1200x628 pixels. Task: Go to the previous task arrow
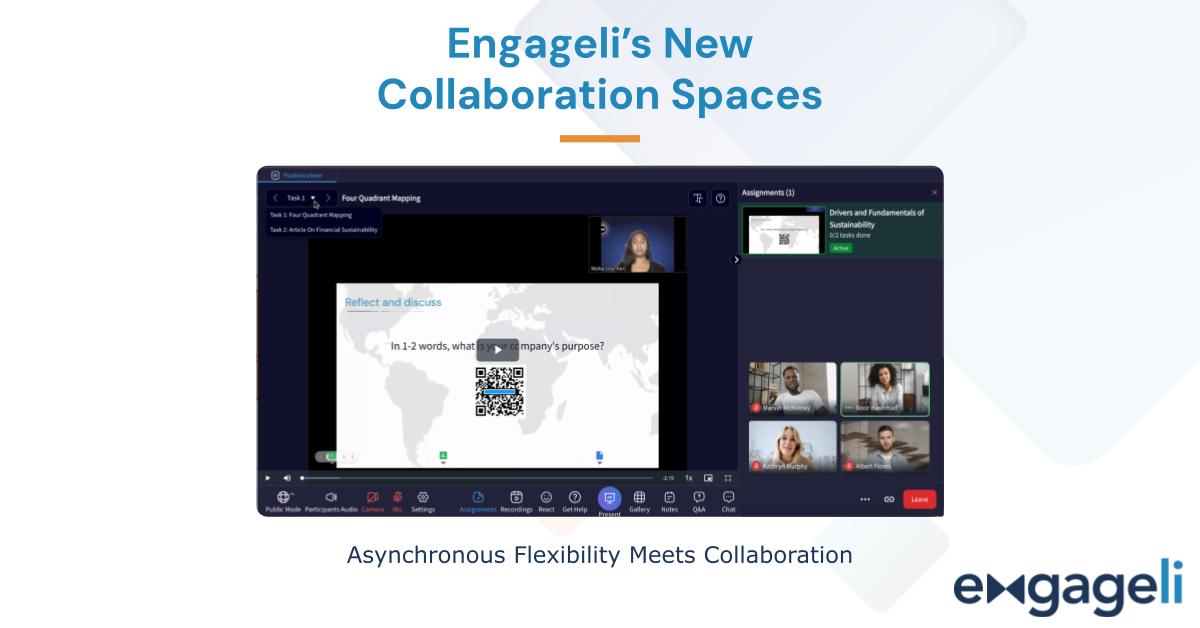tap(276, 198)
